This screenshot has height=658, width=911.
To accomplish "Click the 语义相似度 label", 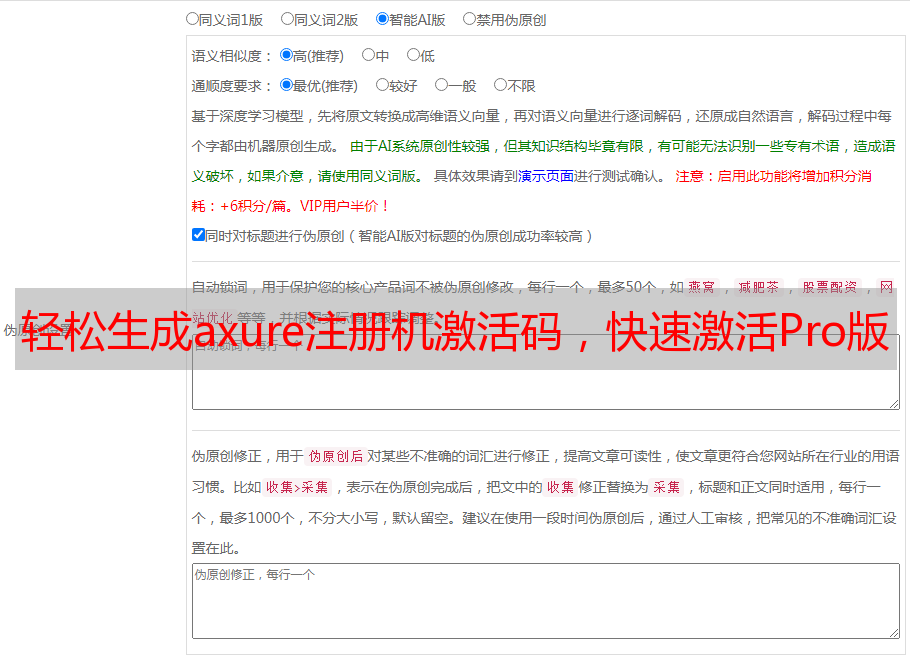I will coord(231,56).
